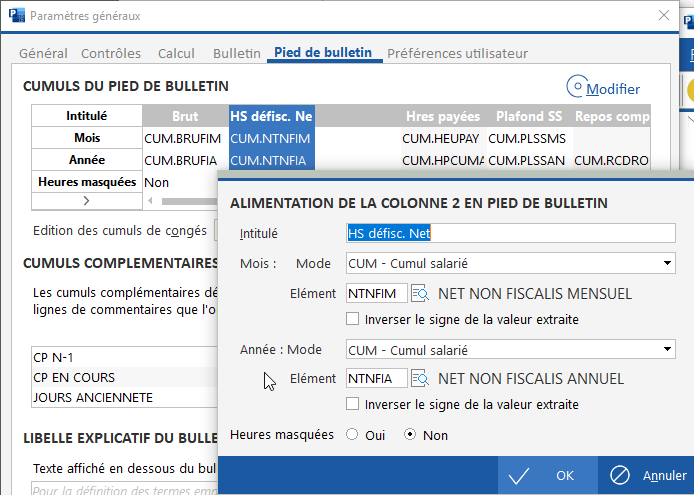Select the 'JOURS ANCIENNETE' list row
Image resolution: width=694 pixels, height=495 pixels.
pyautogui.click(x=125, y=397)
